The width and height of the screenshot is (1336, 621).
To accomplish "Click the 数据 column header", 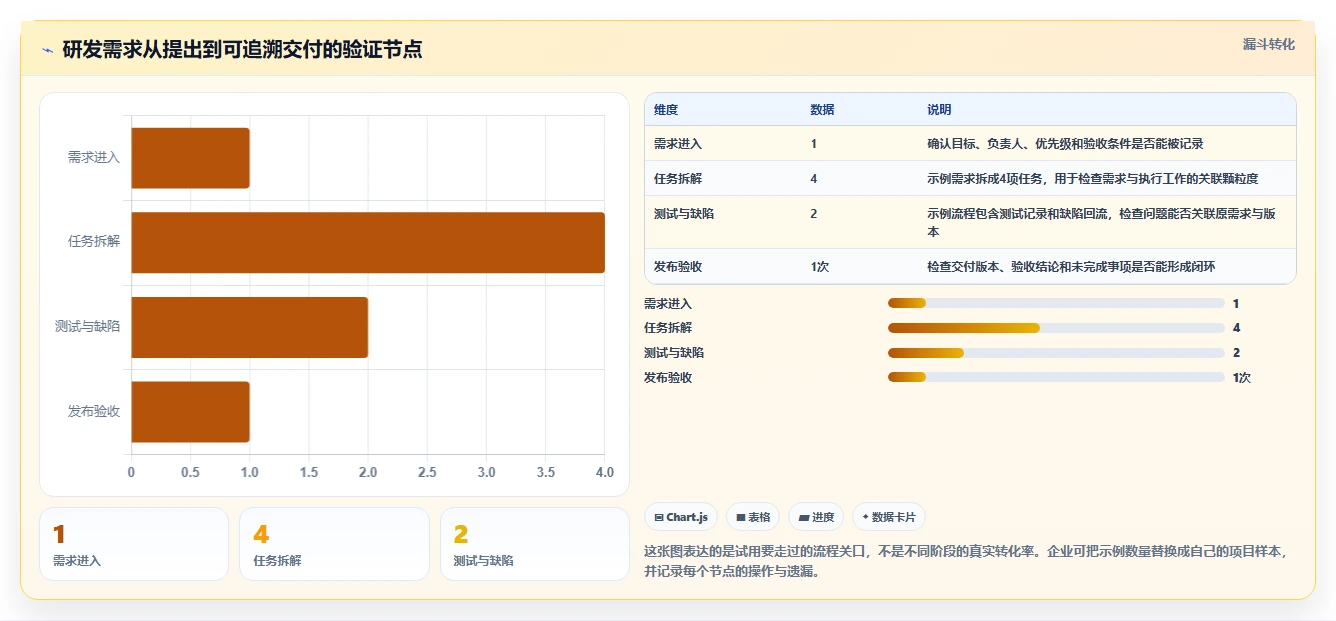I will point(822,110).
